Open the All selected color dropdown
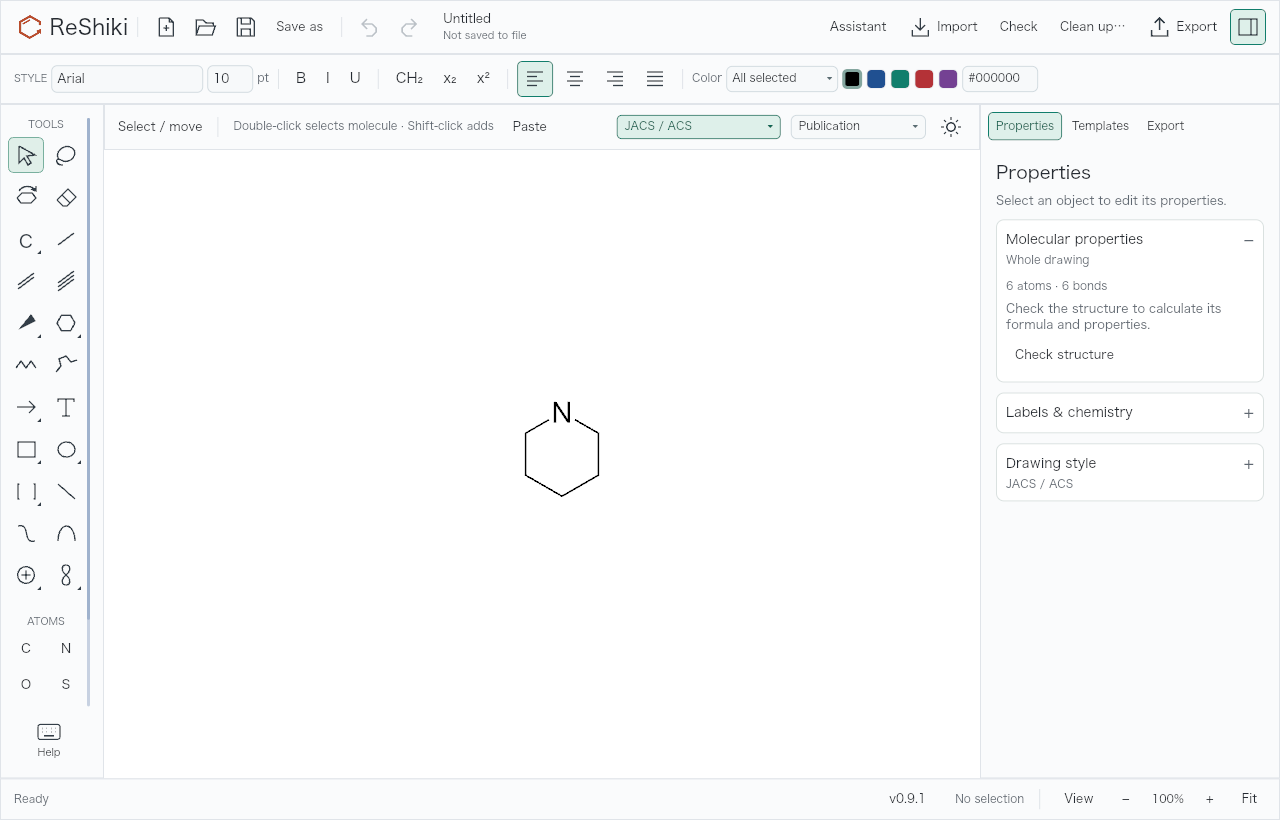The image size is (1280, 820). coord(782,79)
